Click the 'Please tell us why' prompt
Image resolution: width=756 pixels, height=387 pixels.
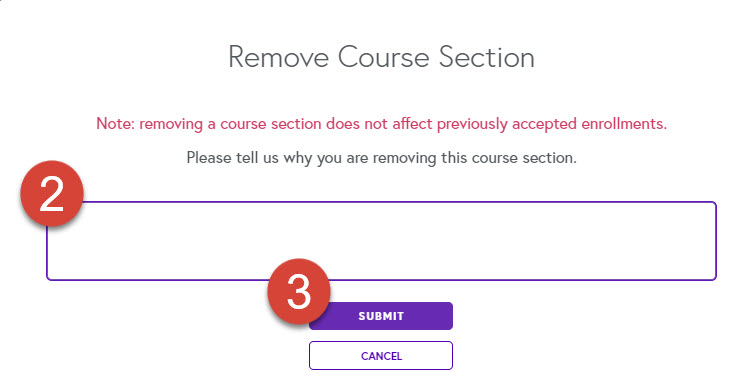[x=381, y=158]
